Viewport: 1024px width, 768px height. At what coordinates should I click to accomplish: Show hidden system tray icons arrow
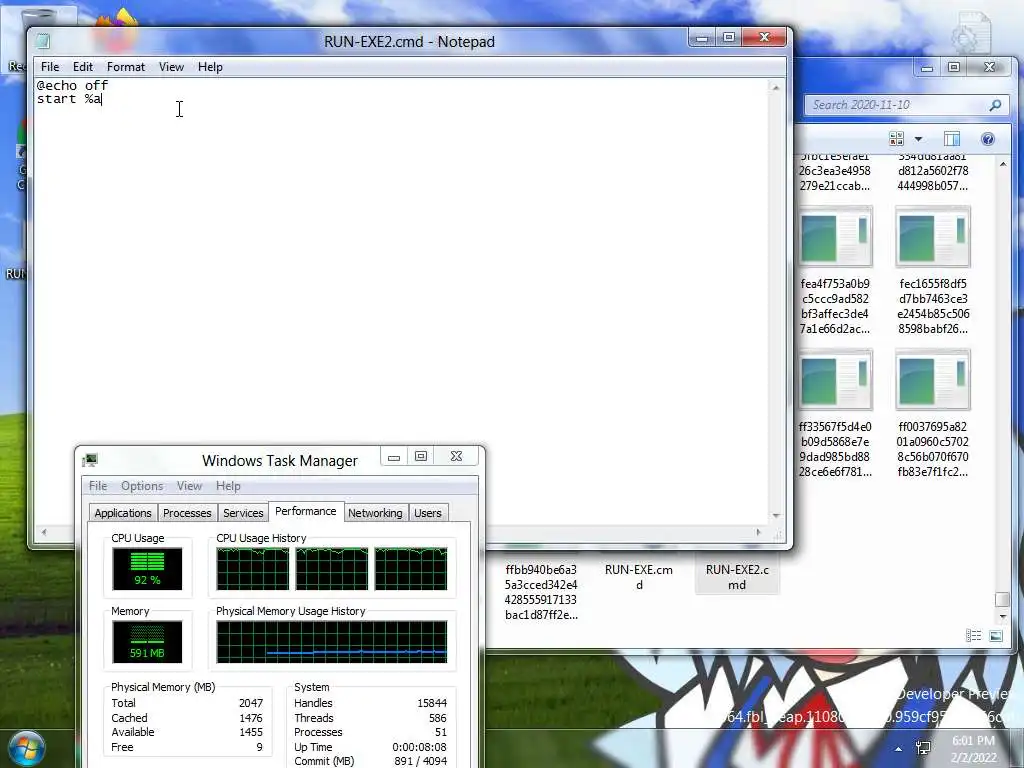tap(899, 750)
